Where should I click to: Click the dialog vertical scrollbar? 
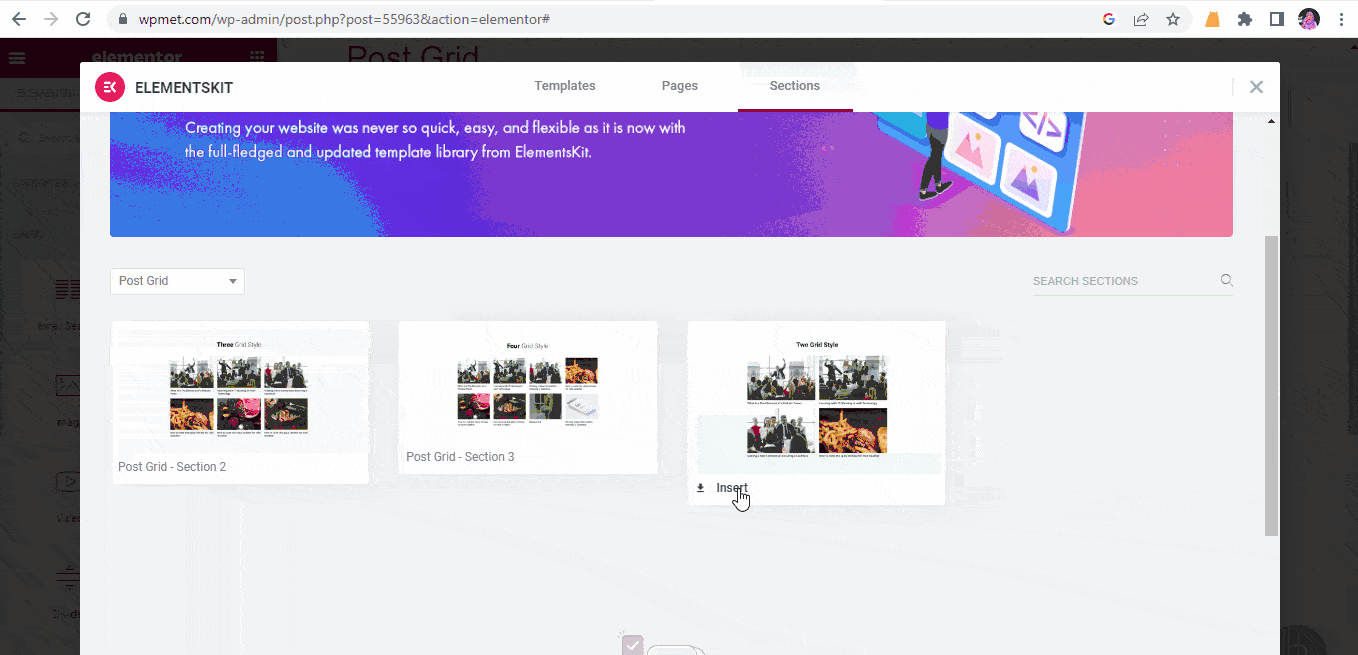pyautogui.click(x=1272, y=386)
